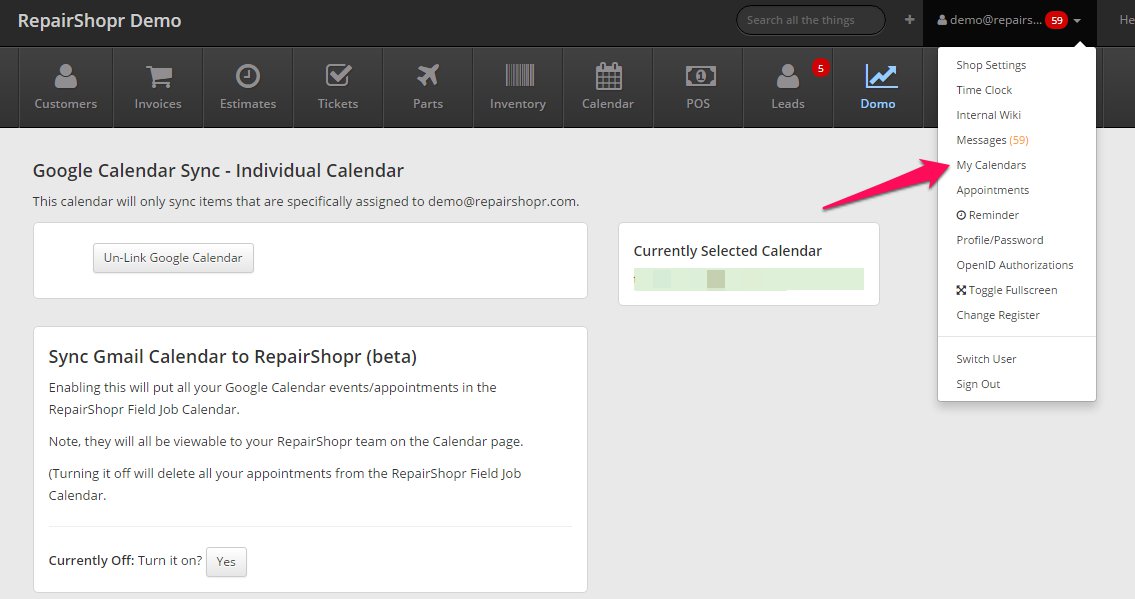Open Domo via the chart icon
This screenshot has width=1135, height=599.
(x=881, y=76)
